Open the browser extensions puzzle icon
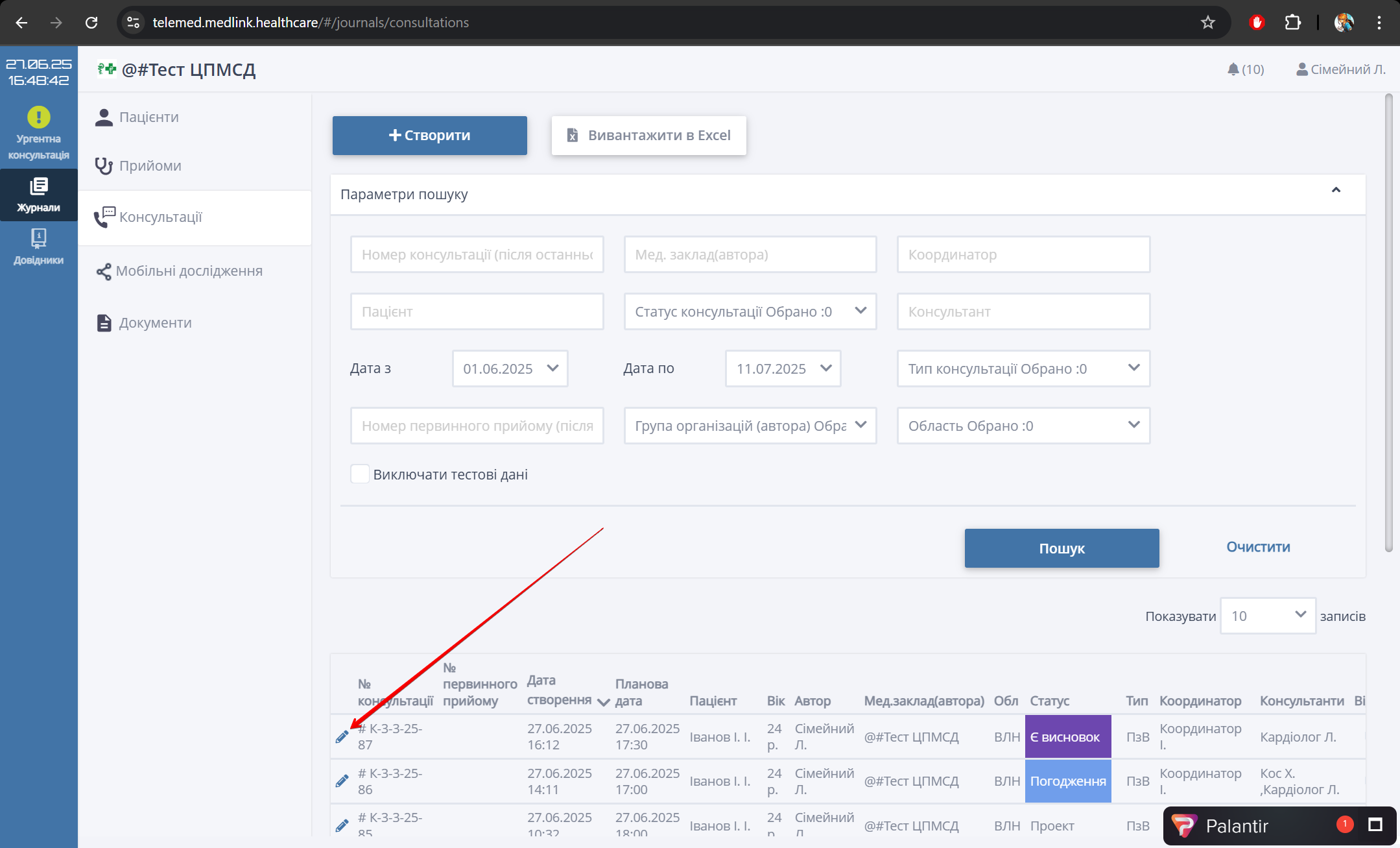1400x848 pixels. (1292, 23)
